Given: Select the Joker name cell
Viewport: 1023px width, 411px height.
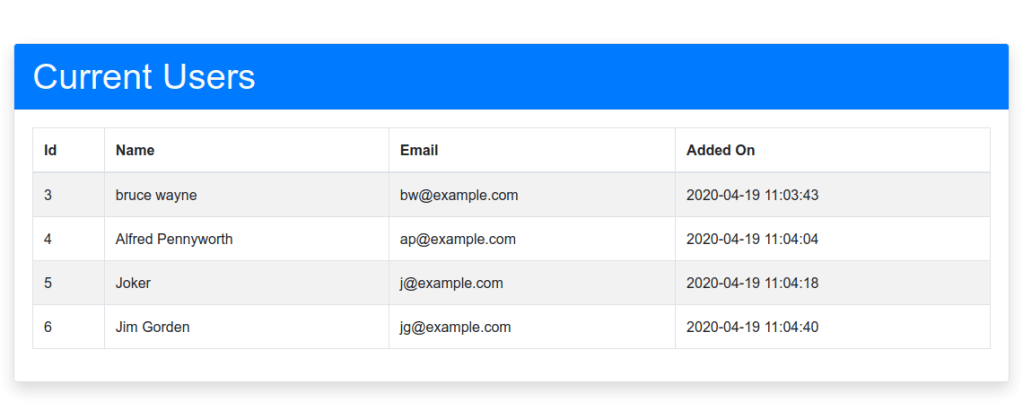Looking at the screenshot, I should coord(133,283).
